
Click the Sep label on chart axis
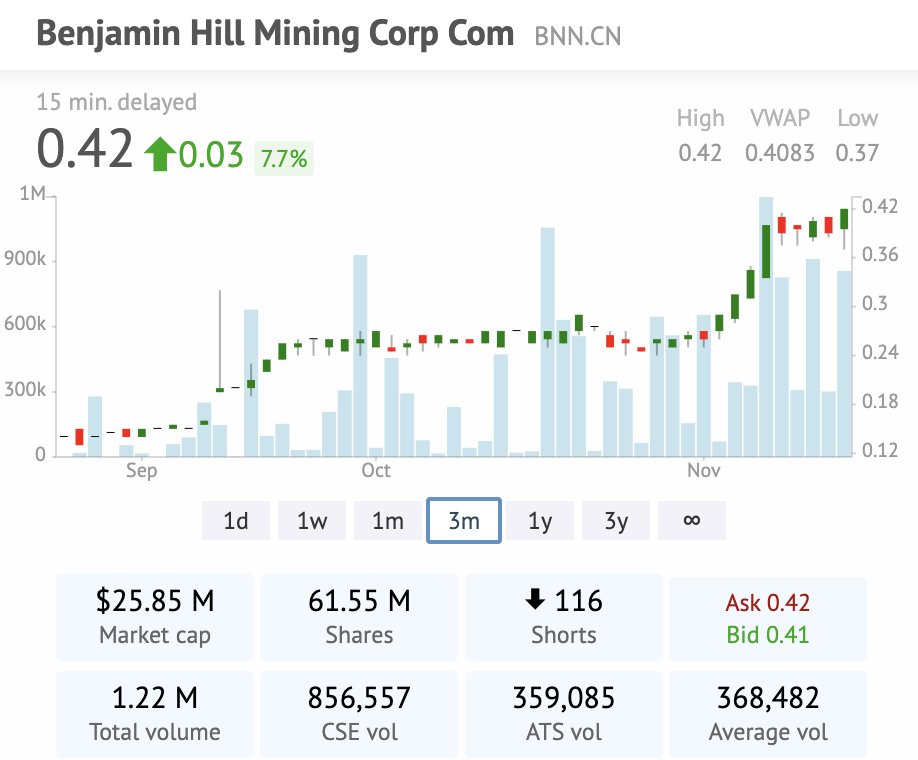point(142,470)
